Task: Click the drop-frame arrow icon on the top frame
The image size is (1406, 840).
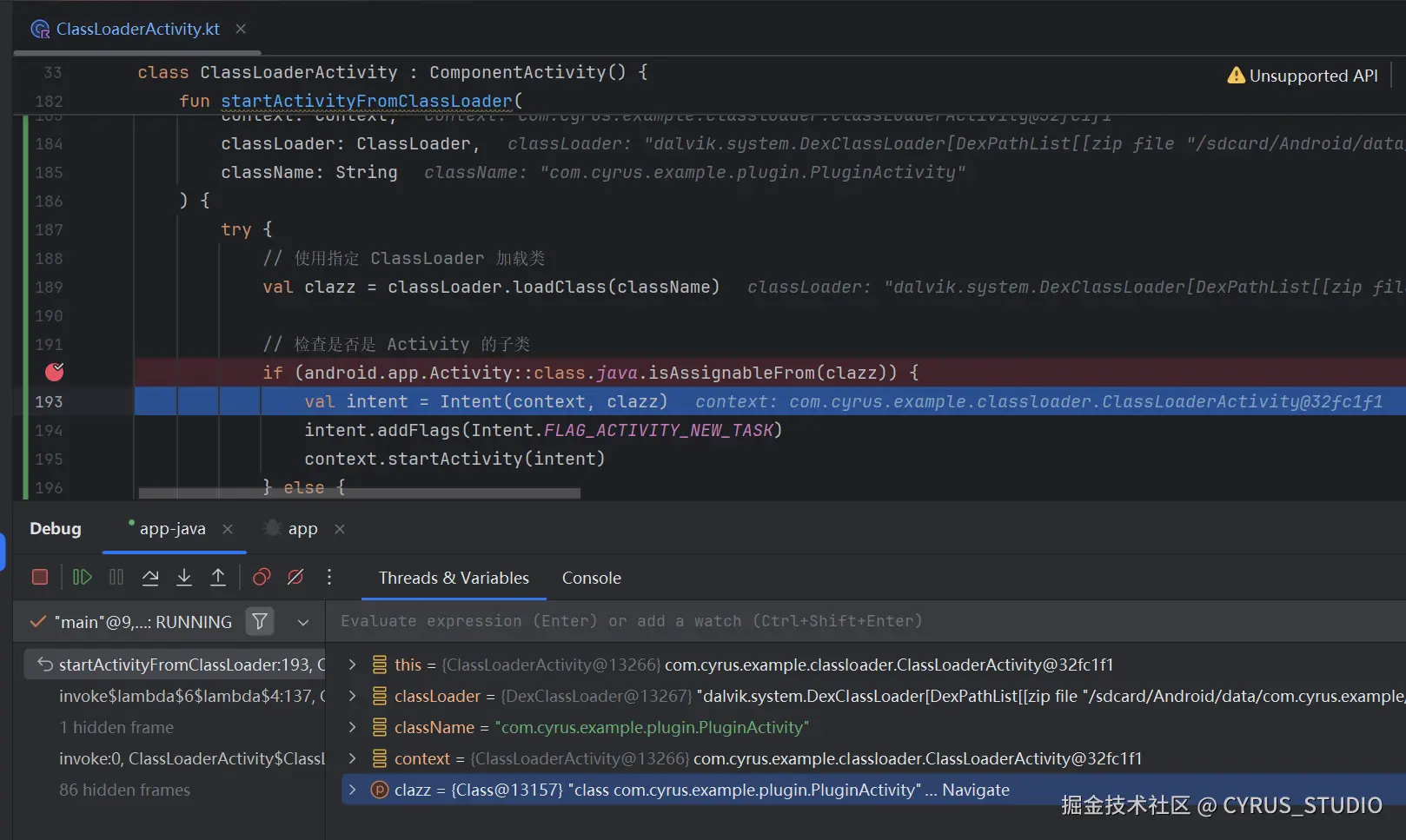Action: pos(45,665)
